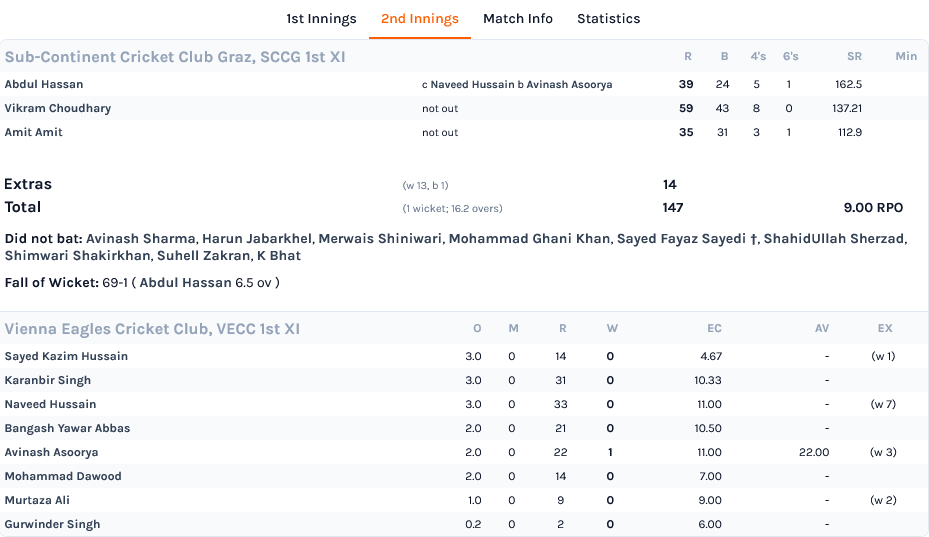Click bowler Murtaza Ali
The image size is (929, 537).
point(37,500)
